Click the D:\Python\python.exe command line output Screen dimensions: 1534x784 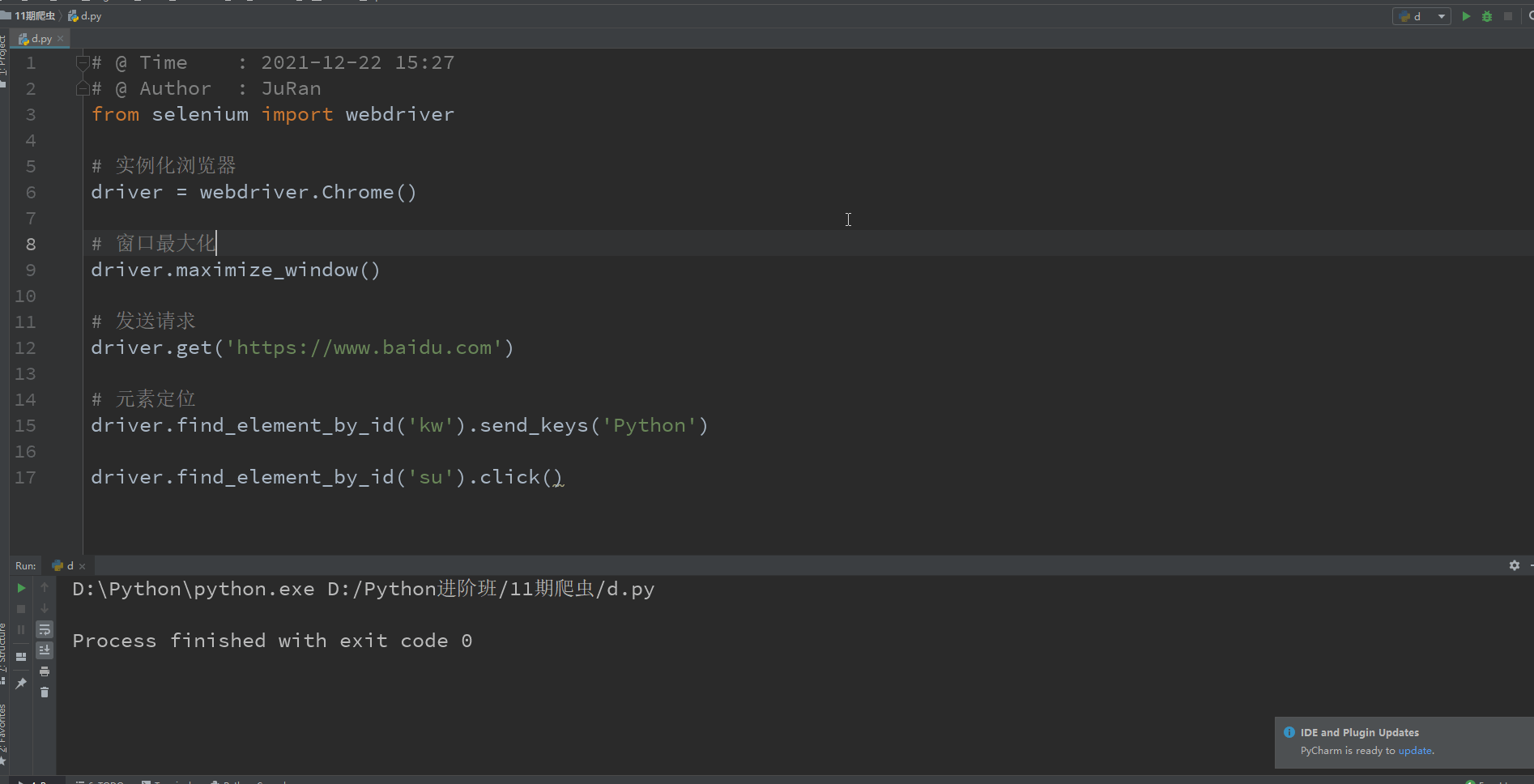(x=363, y=589)
